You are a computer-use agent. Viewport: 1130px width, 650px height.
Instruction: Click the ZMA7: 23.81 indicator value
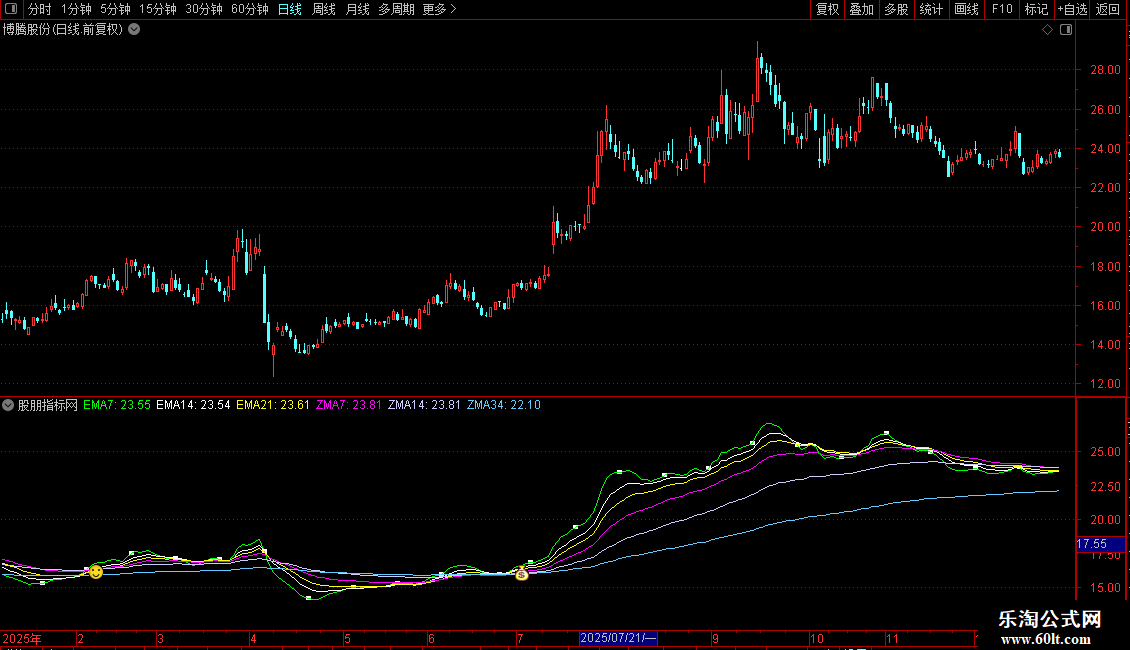[x=349, y=405]
